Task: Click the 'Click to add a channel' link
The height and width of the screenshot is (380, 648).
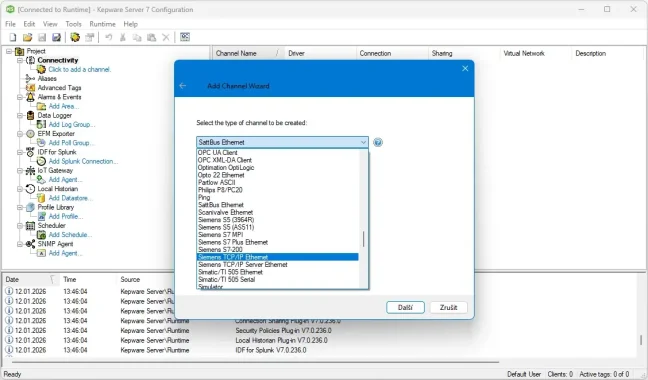Action: (79, 69)
